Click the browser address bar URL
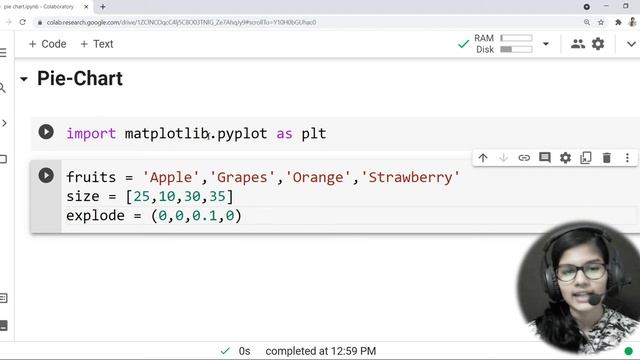 (181, 22)
